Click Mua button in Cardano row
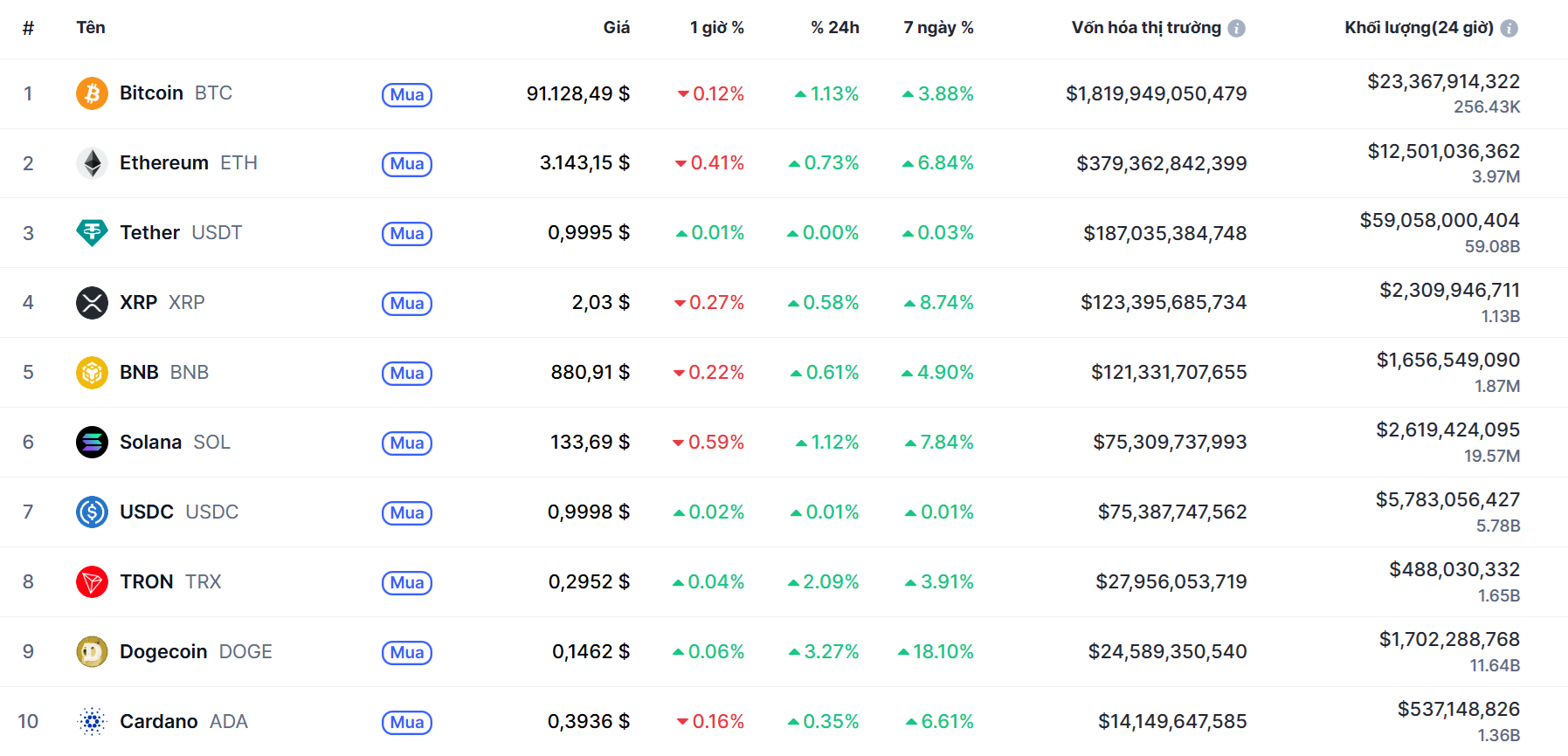The image size is (1568, 756). pos(407,723)
